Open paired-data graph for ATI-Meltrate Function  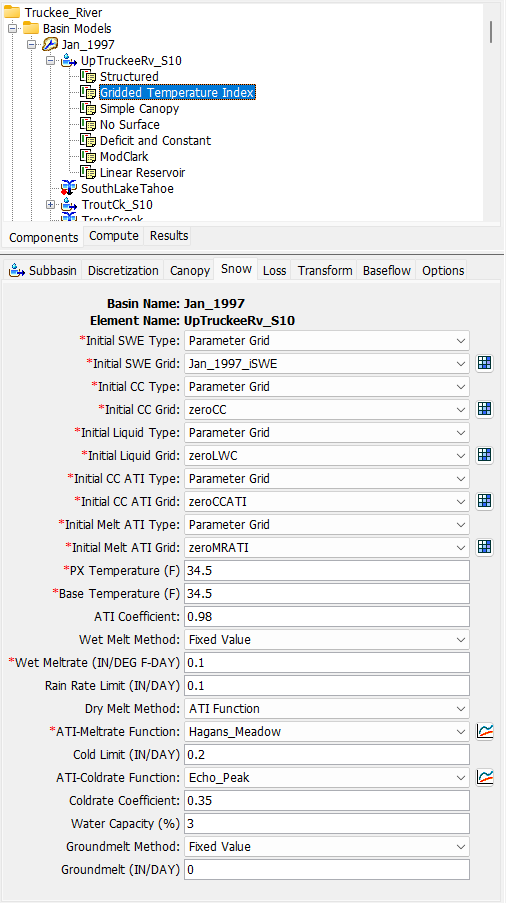coord(485,732)
